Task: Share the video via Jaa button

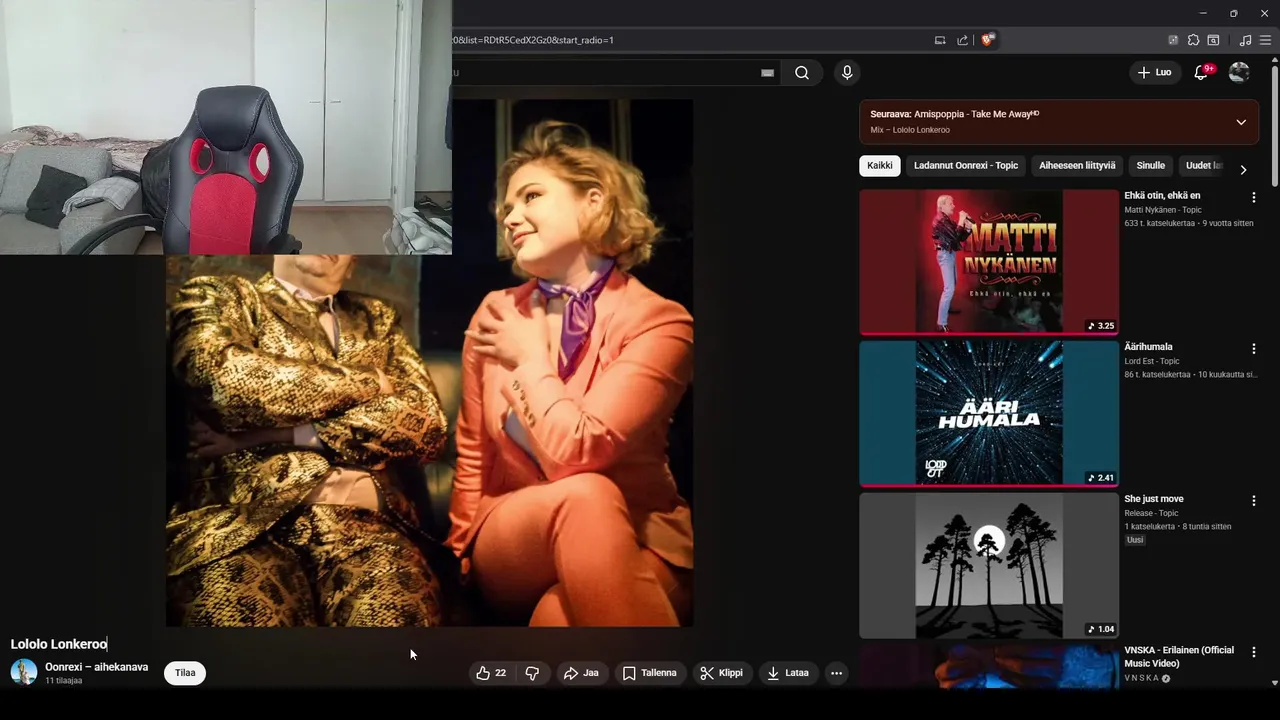Action: coord(581,673)
